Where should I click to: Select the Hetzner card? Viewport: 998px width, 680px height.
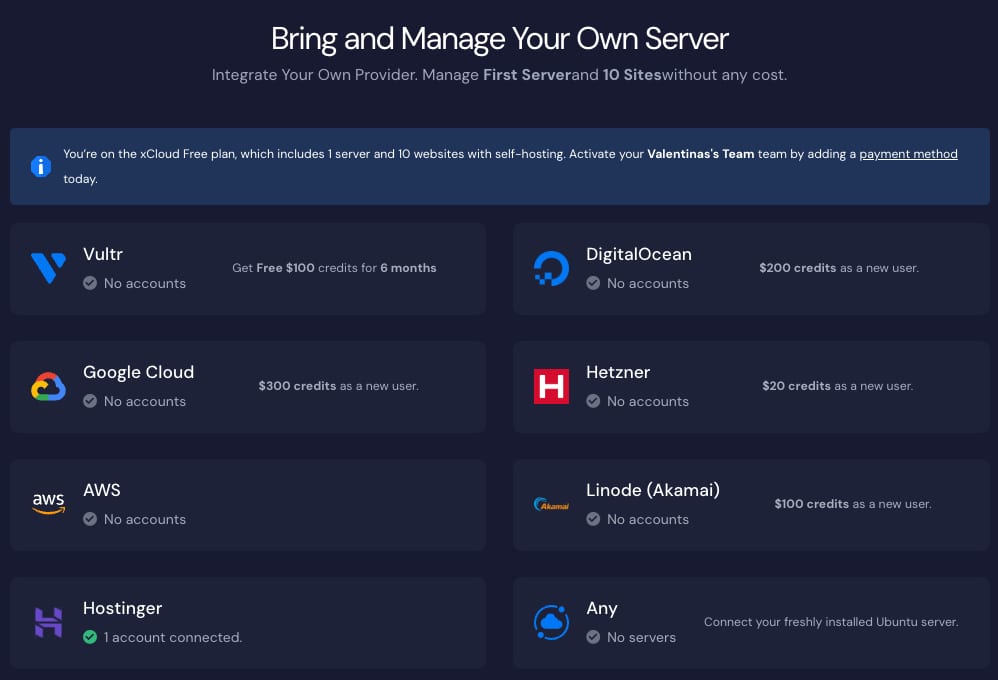click(751, 386)
